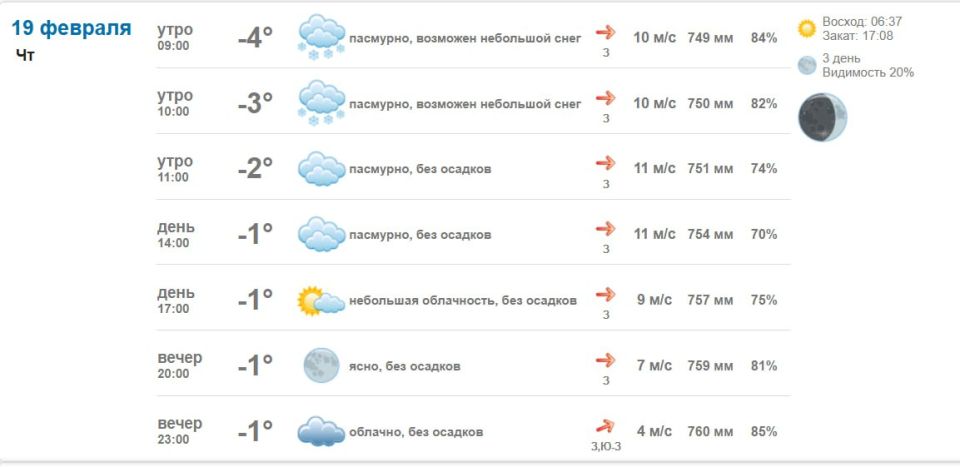The image size is (960, 467).
Task: Click the 85% humidity value
Action: 764,431
